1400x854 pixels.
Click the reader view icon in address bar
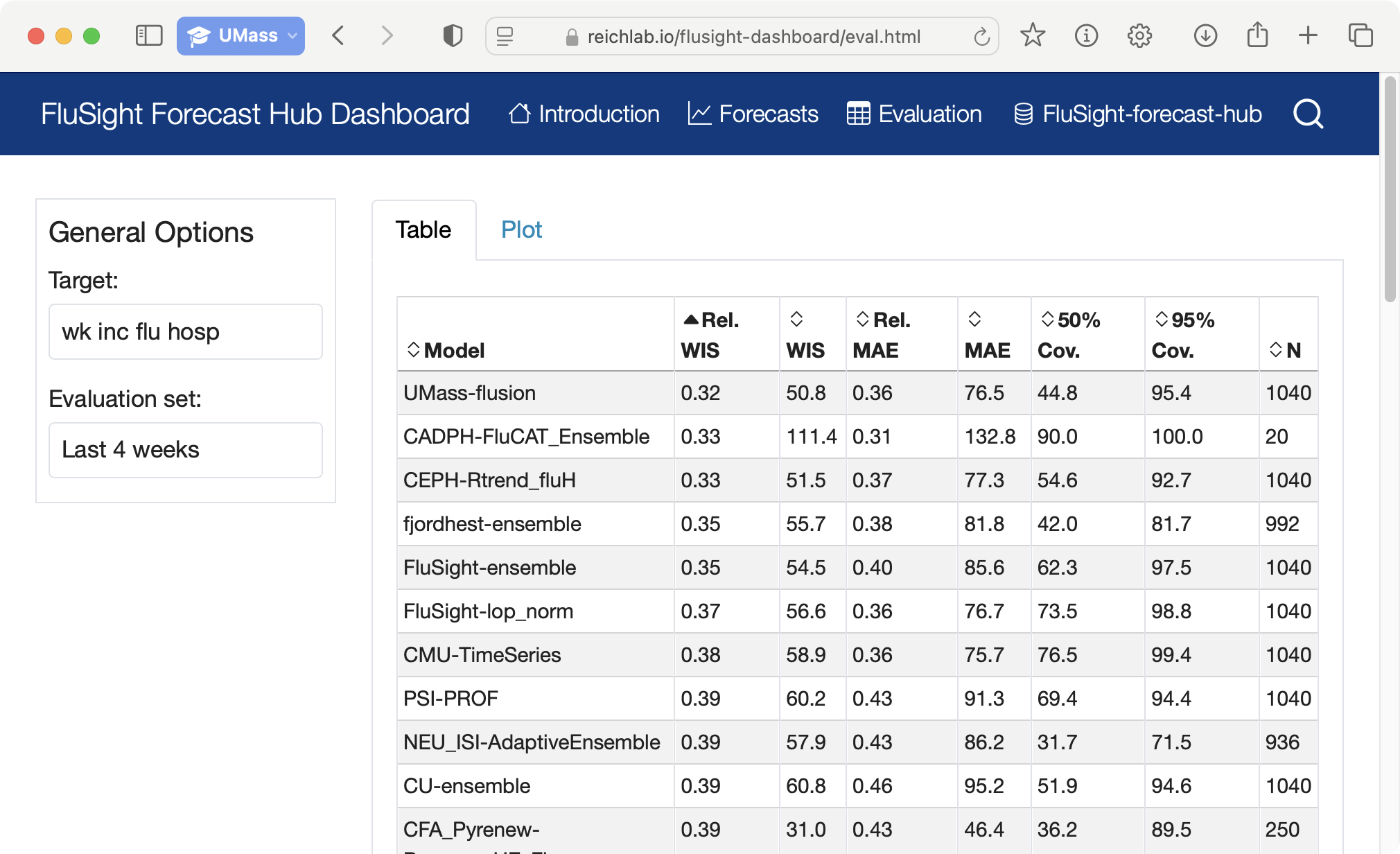coord(505,36)
